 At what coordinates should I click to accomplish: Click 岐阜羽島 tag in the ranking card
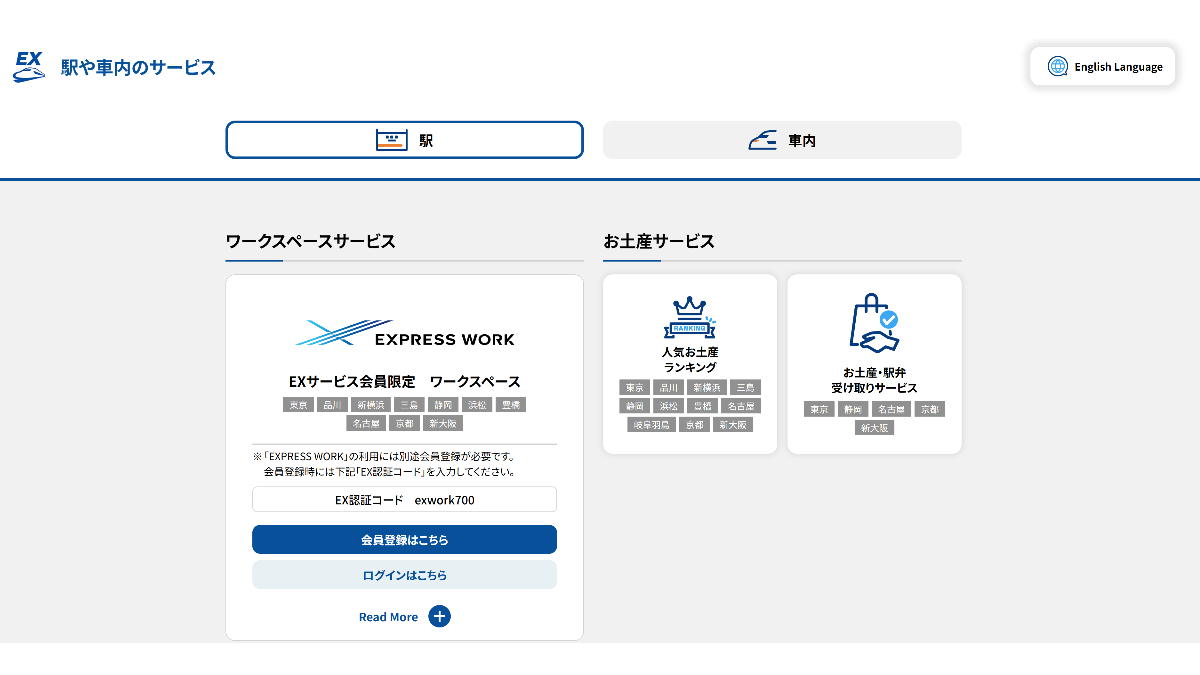(651, 425)
